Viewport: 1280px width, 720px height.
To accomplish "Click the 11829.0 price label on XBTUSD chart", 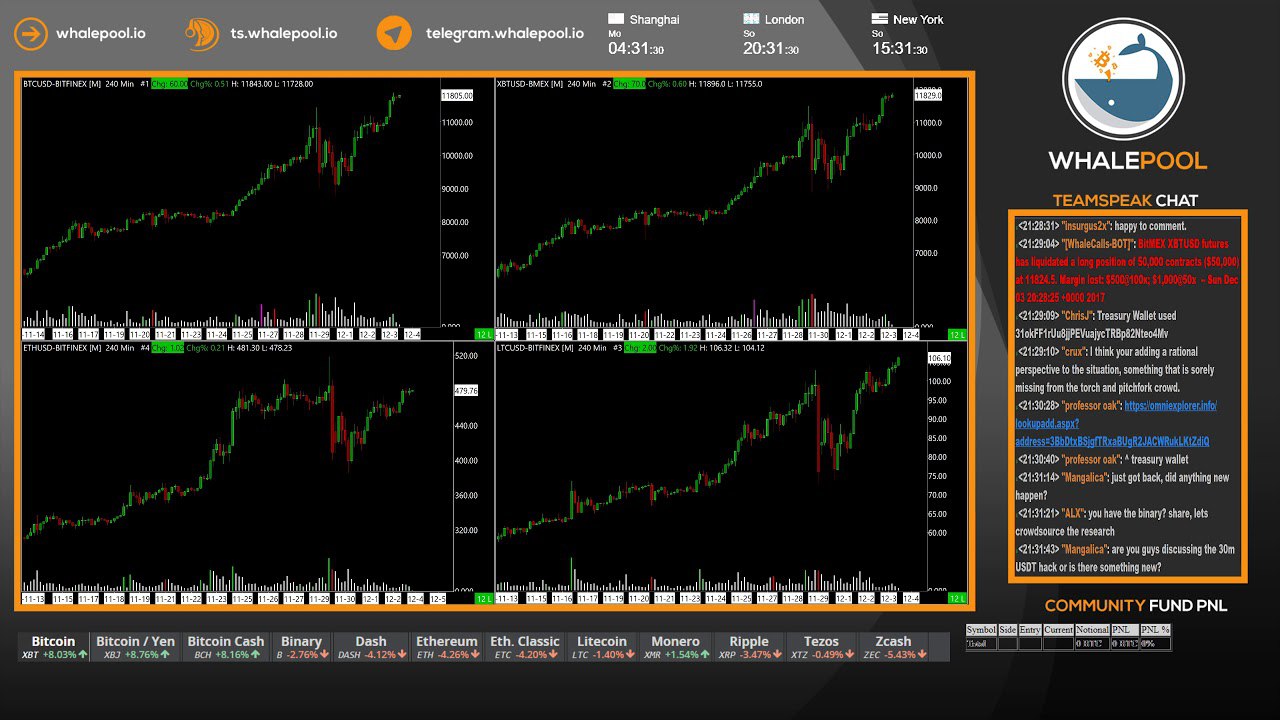I will [x=929, y=95].
